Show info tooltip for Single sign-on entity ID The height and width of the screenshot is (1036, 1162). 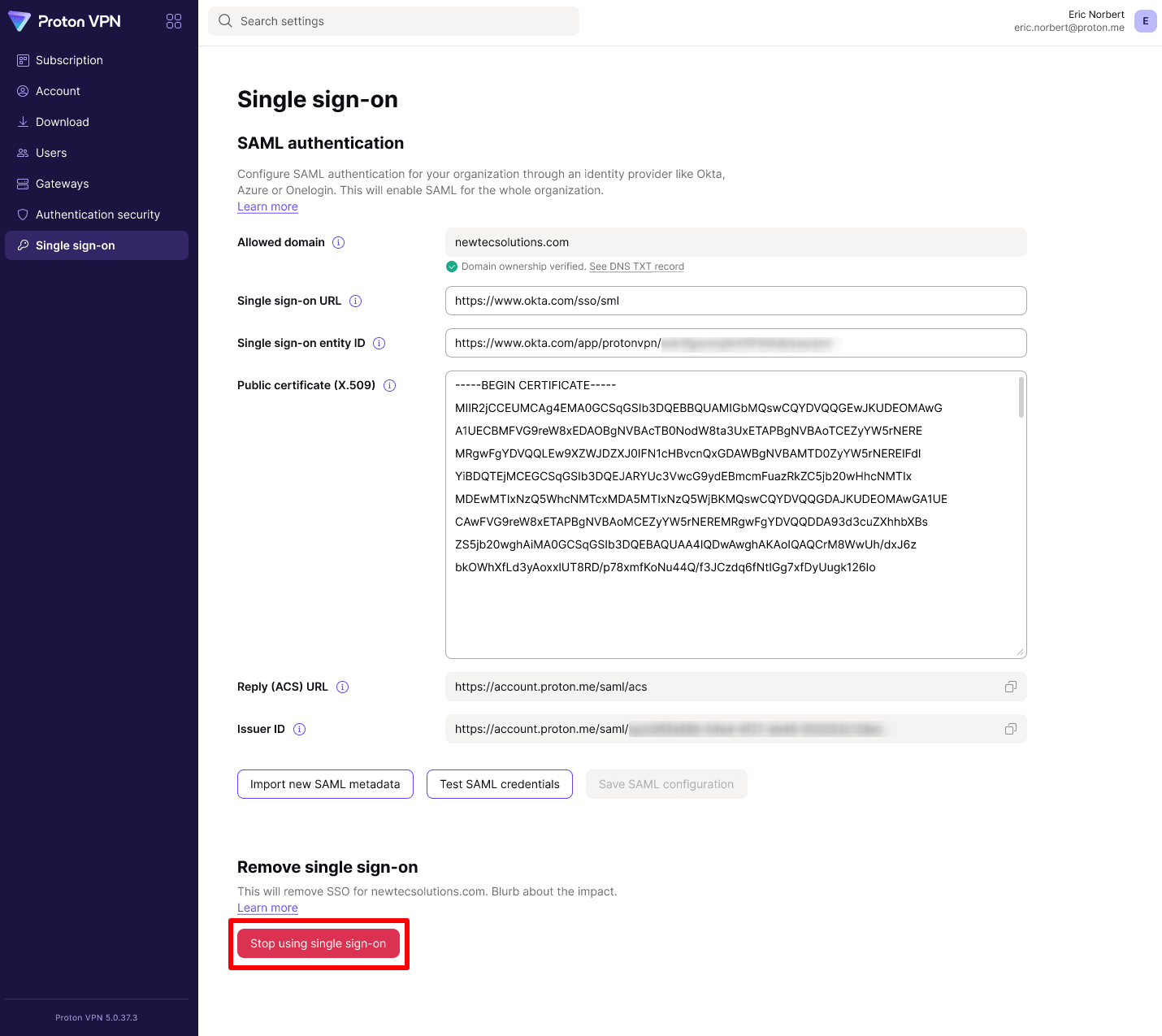(x=379, y=343)
